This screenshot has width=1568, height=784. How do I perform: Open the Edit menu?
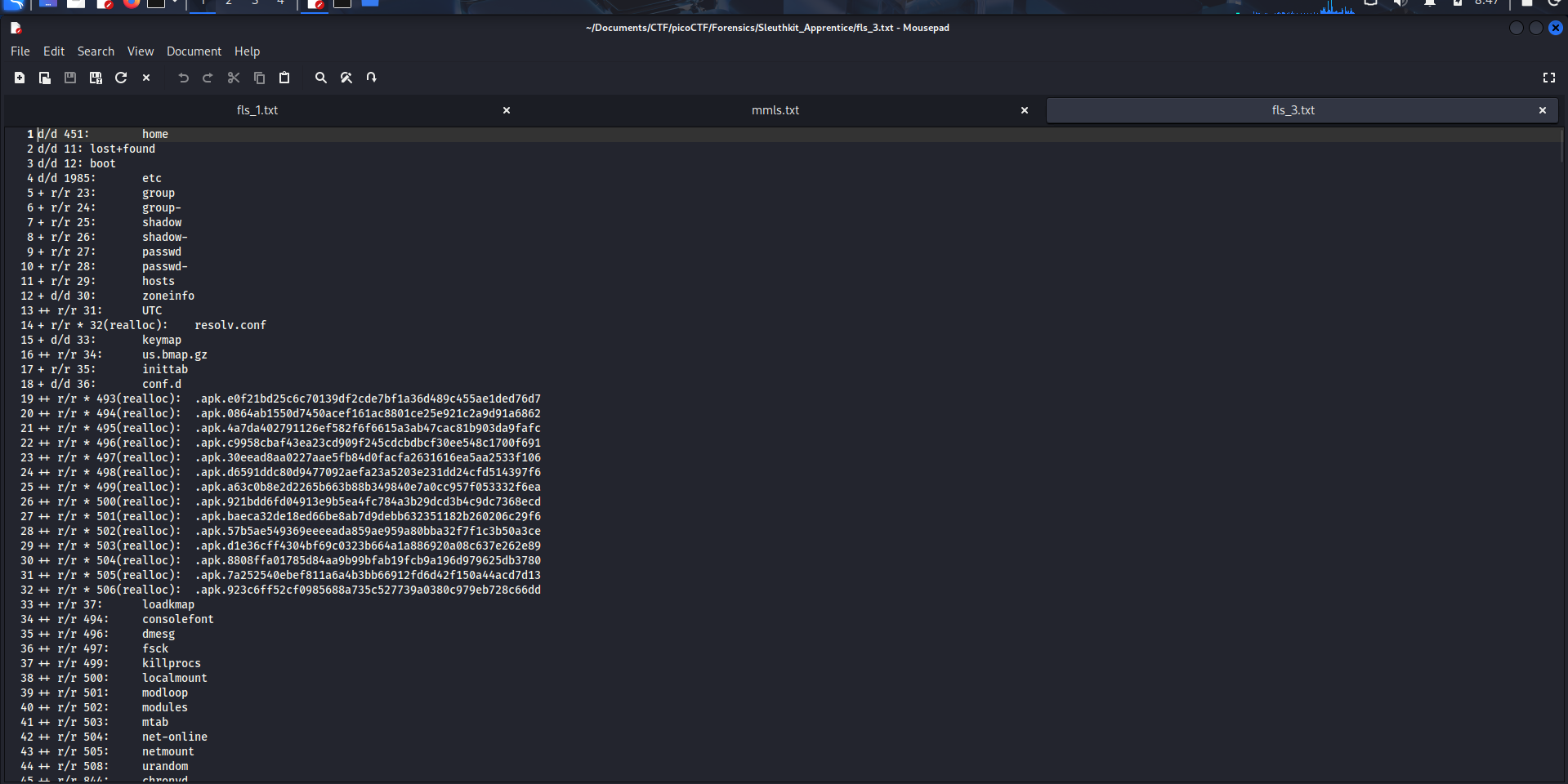pos(54,51)
